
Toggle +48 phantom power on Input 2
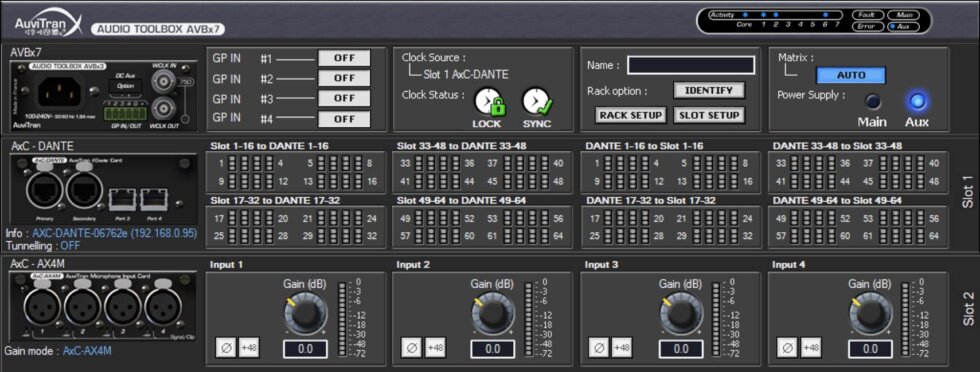[435, 348]
